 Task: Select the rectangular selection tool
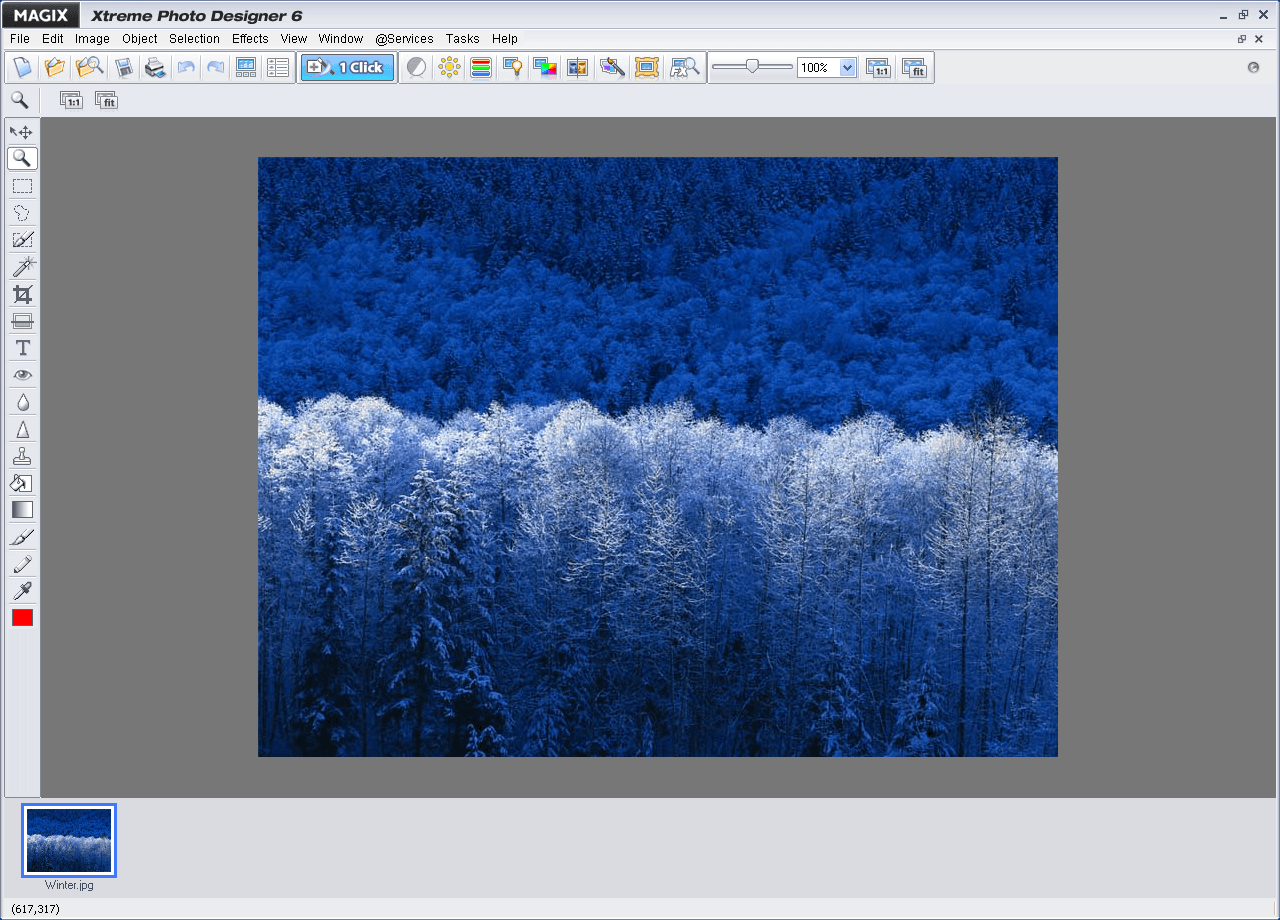tap(22, 185)
